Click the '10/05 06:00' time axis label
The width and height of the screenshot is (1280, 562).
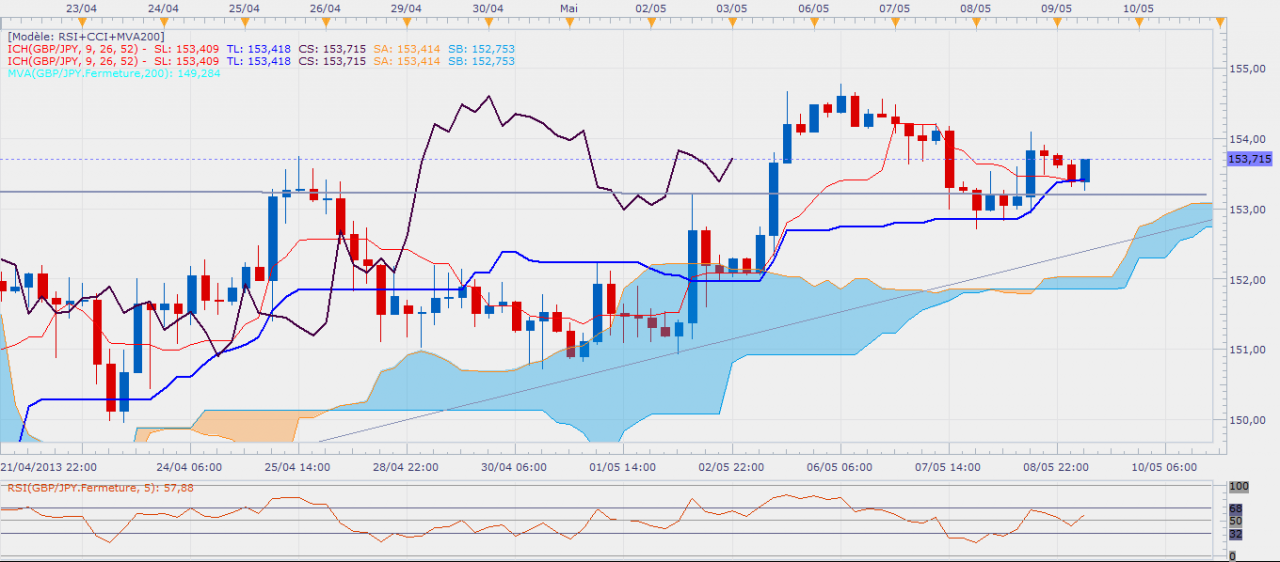1164,466
